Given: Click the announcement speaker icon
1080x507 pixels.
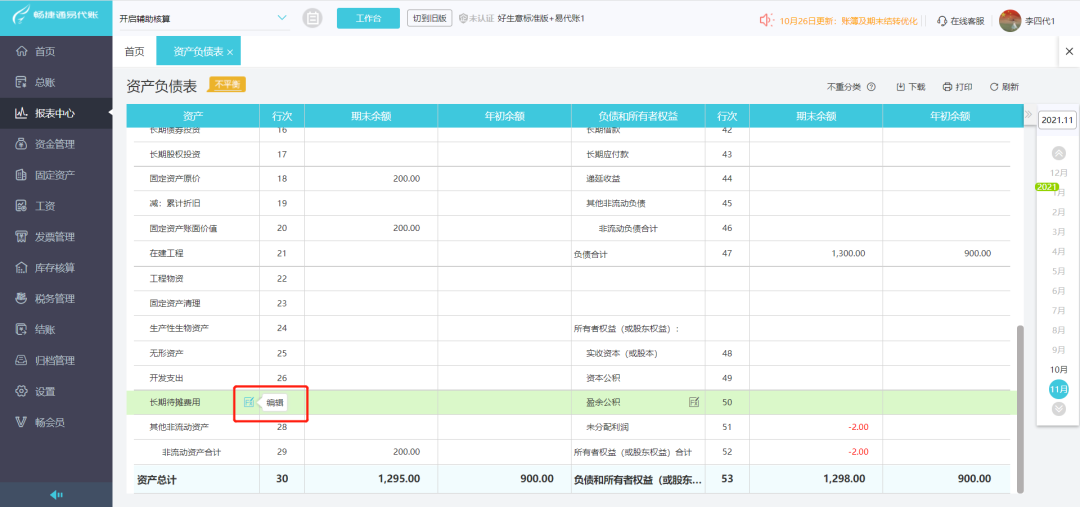Looking at the screenshot, I should [x=767, y=21].
